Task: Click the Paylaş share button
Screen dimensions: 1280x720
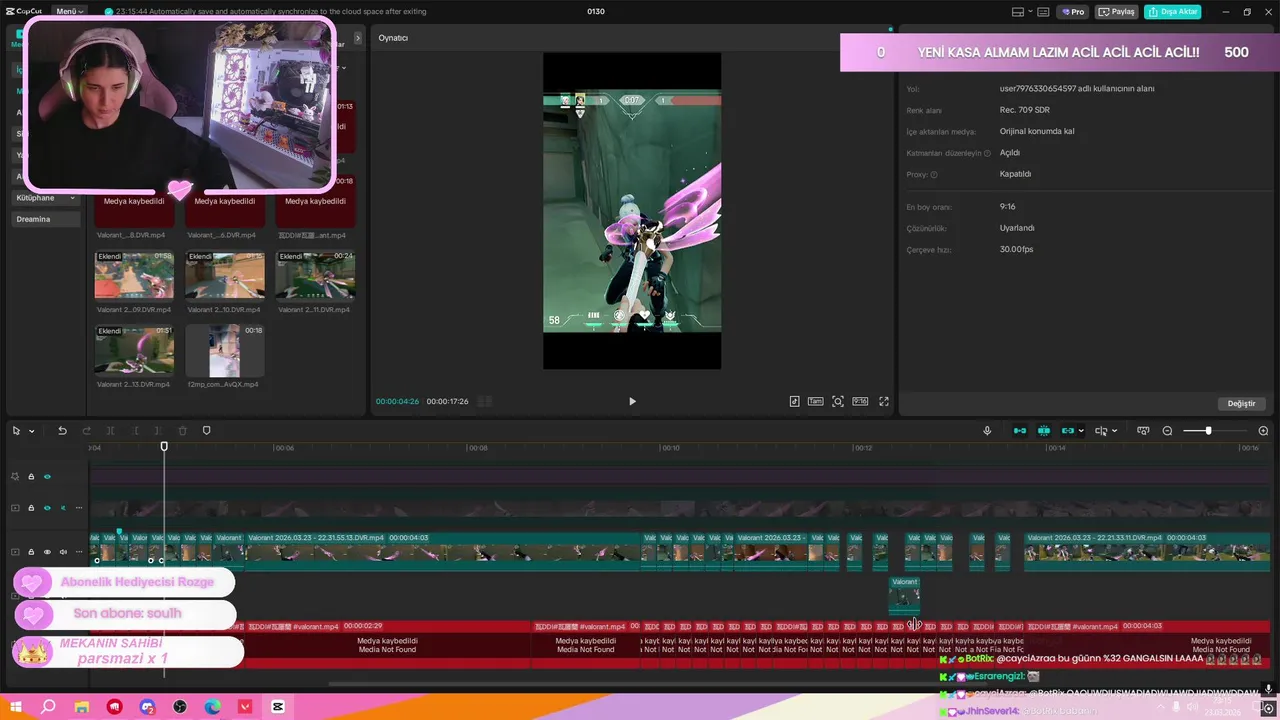Action: [x=1118, y=12]
